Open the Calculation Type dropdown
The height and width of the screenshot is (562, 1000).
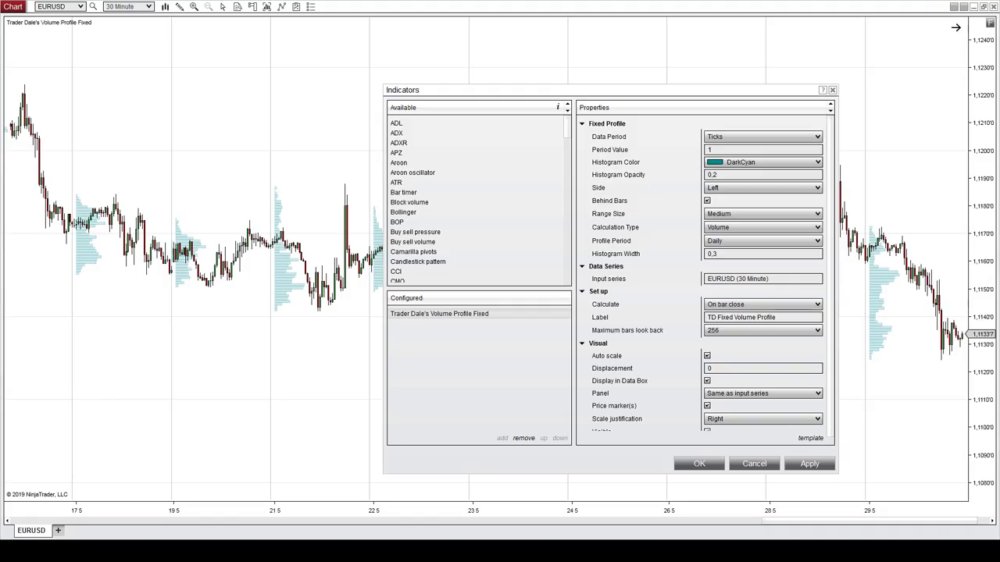pos(763,227)
